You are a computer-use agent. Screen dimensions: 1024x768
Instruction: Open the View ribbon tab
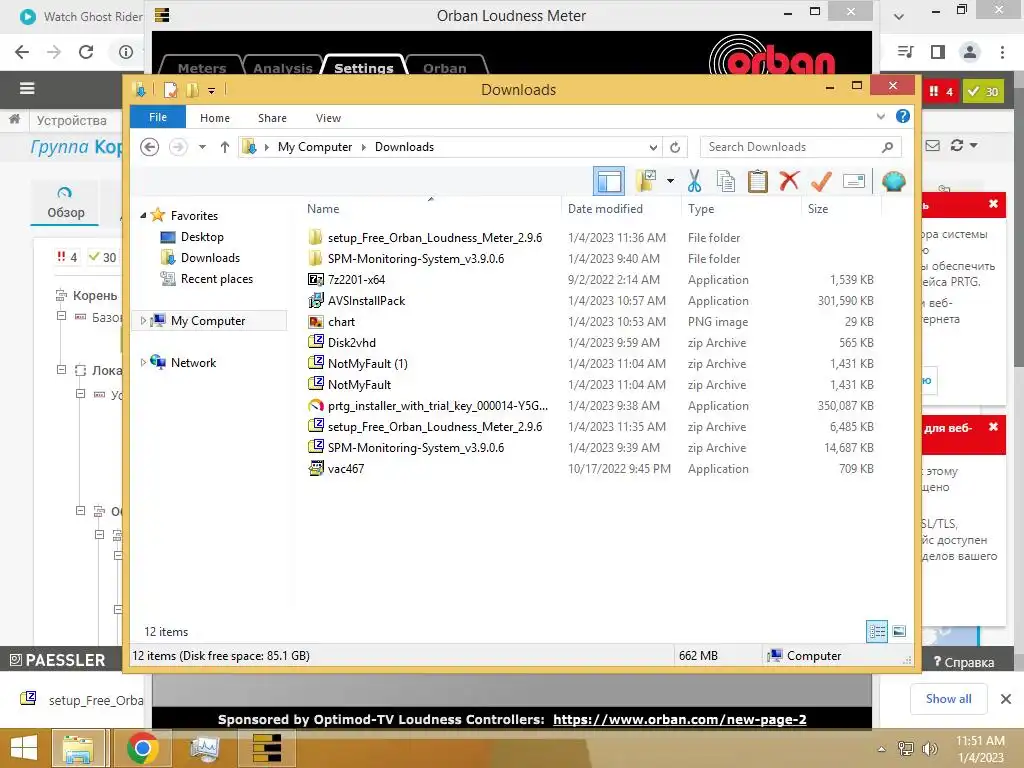click(x=328, y=118)
